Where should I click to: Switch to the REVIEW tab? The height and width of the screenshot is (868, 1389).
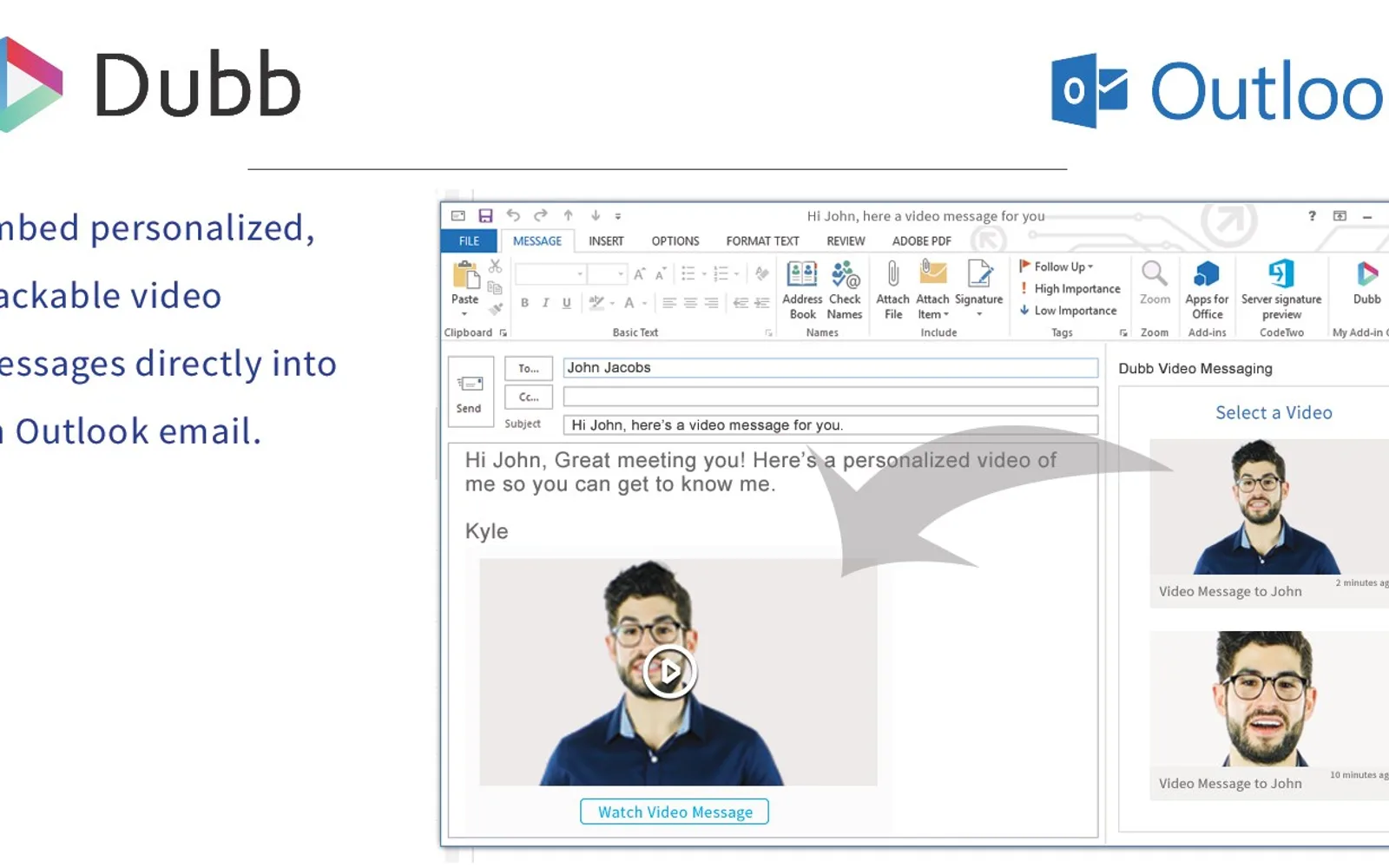[x=846, y=240]
